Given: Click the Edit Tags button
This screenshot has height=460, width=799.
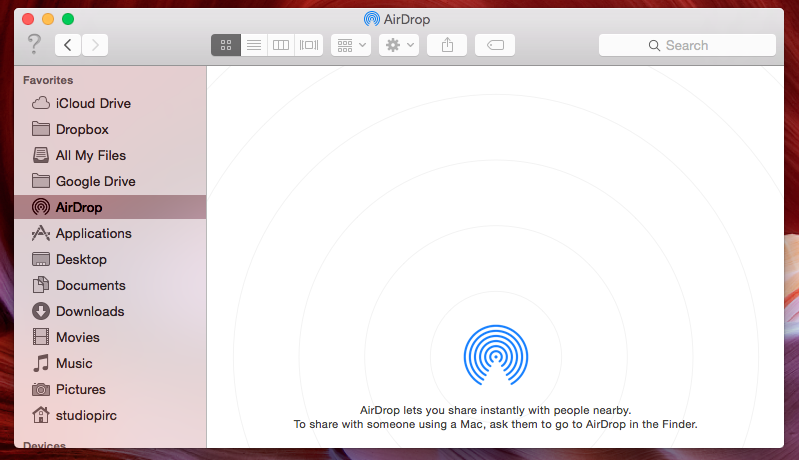Looking at the screenshot, I should [x=495, y=45].
